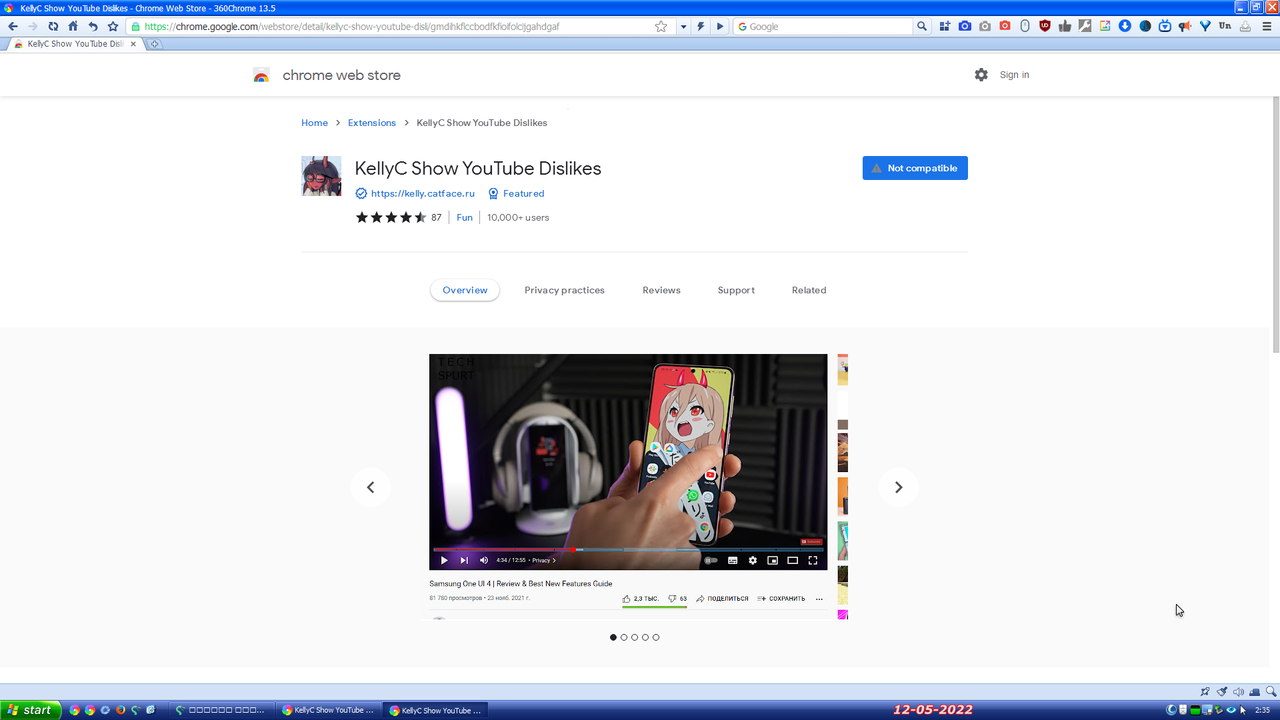Select first carousel dot indicator
This screenshot has height=720, width=1280.
point(613,637)
